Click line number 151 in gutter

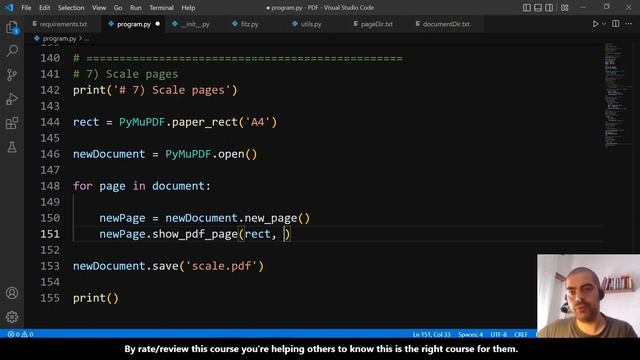(x=50, y=234)
